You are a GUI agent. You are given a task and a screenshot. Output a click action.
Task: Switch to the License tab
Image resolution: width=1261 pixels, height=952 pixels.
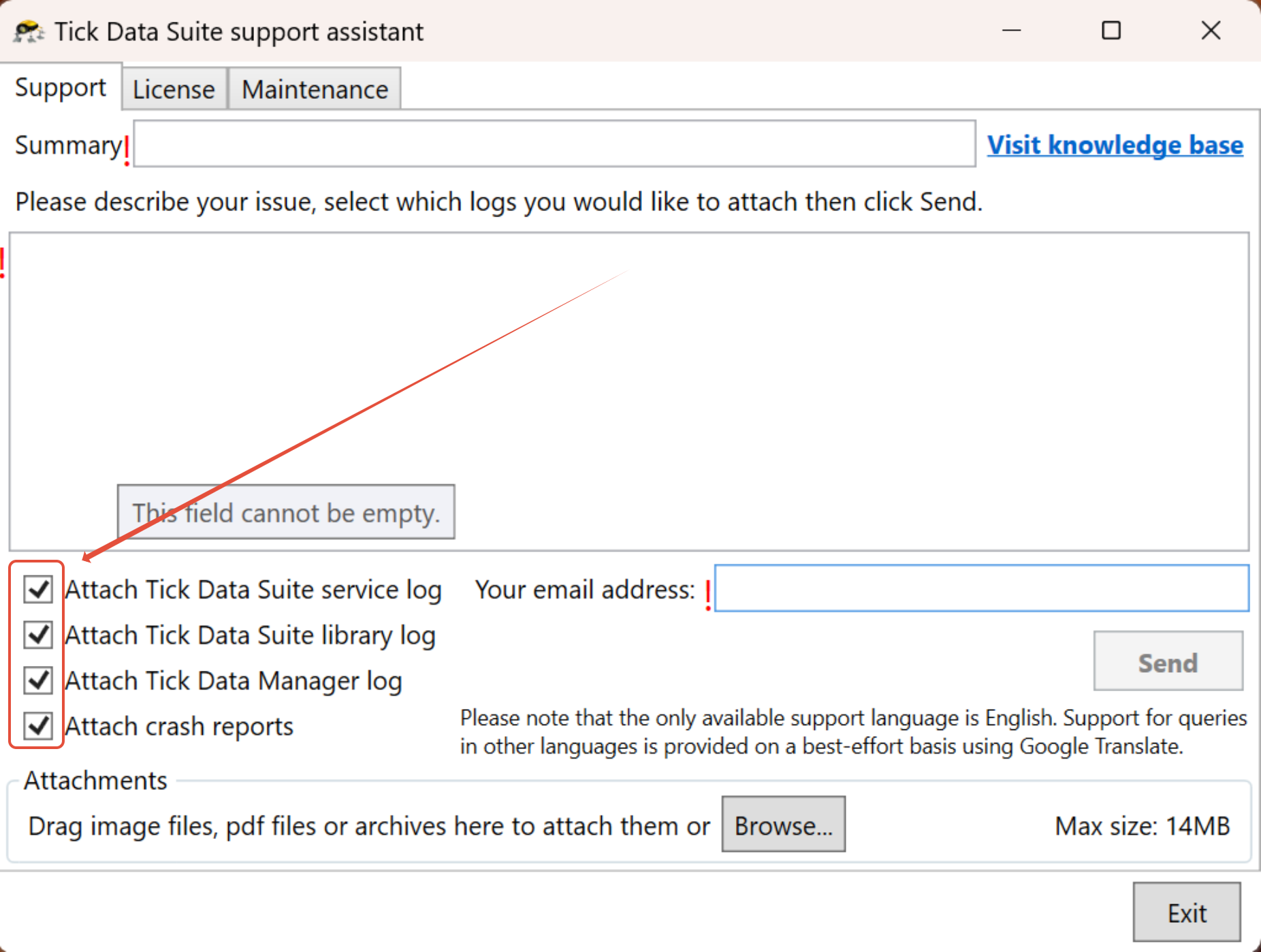point(174,89)
